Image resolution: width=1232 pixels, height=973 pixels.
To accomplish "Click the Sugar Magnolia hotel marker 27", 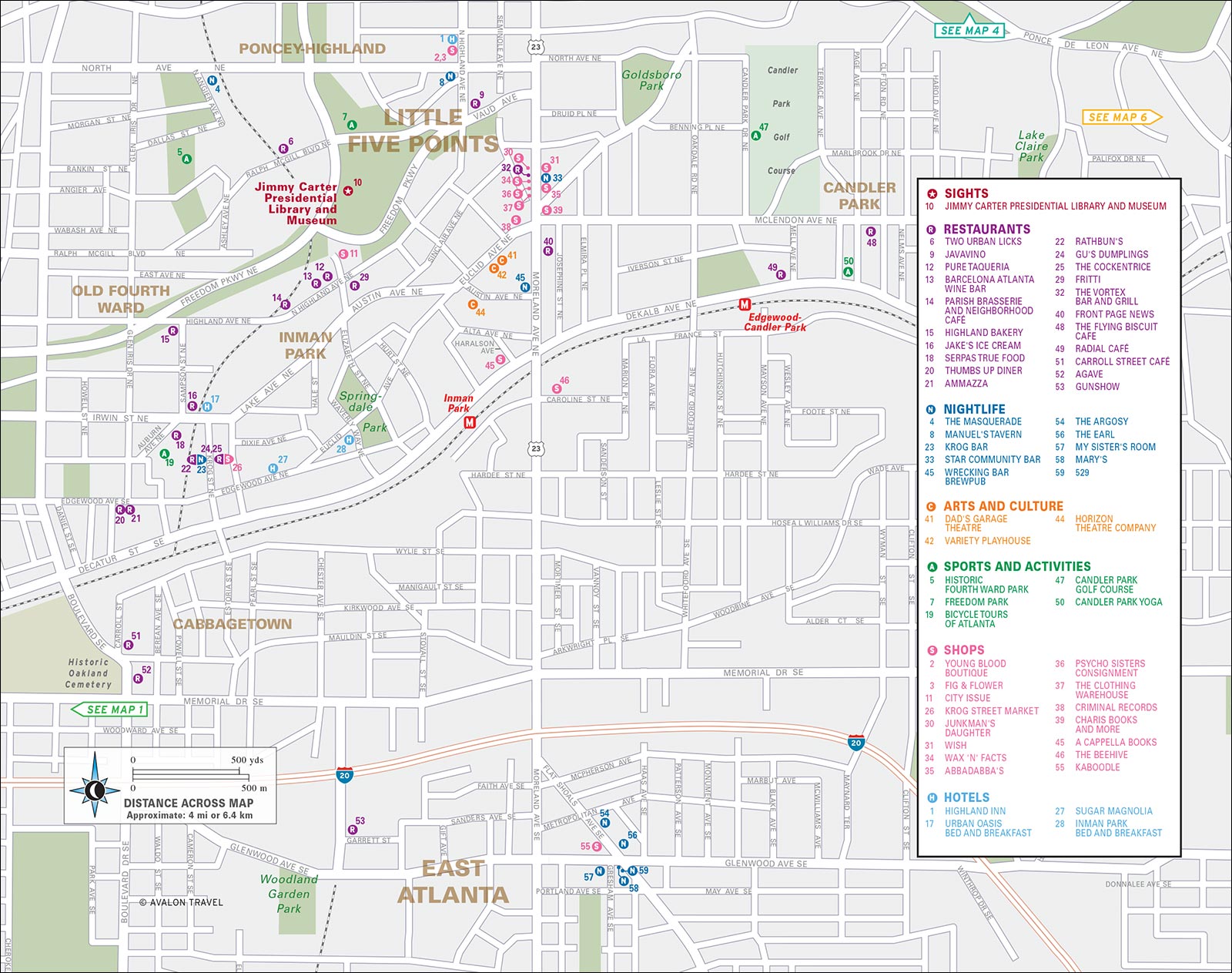I will tap(273, 468).
